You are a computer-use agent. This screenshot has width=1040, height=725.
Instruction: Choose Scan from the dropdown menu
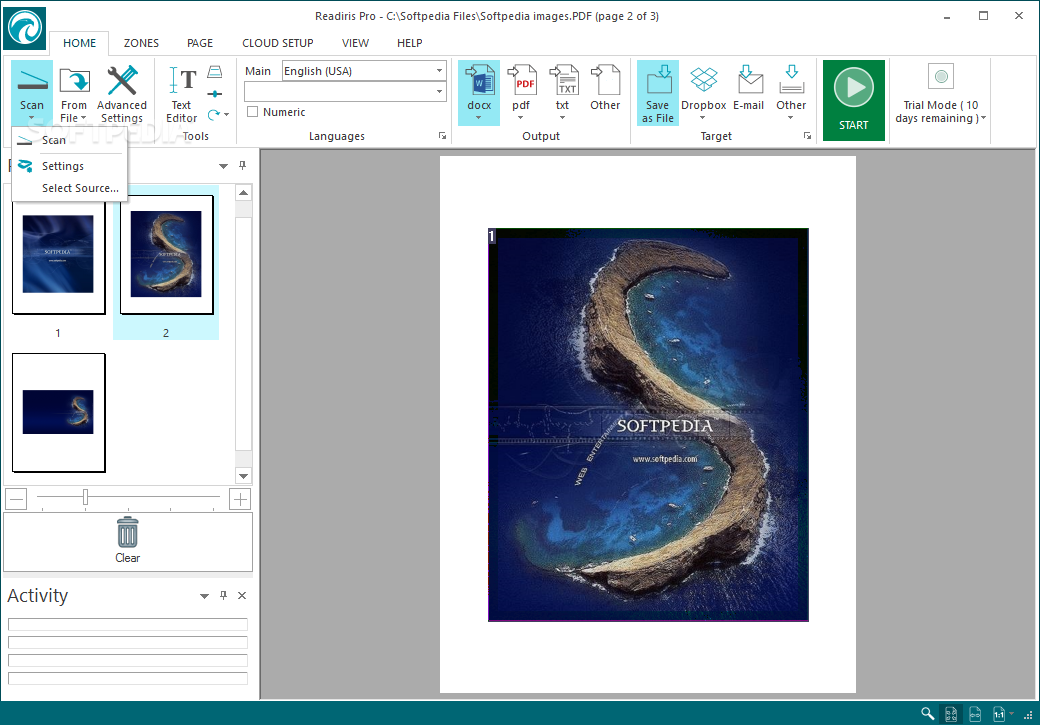coord(70,140)
